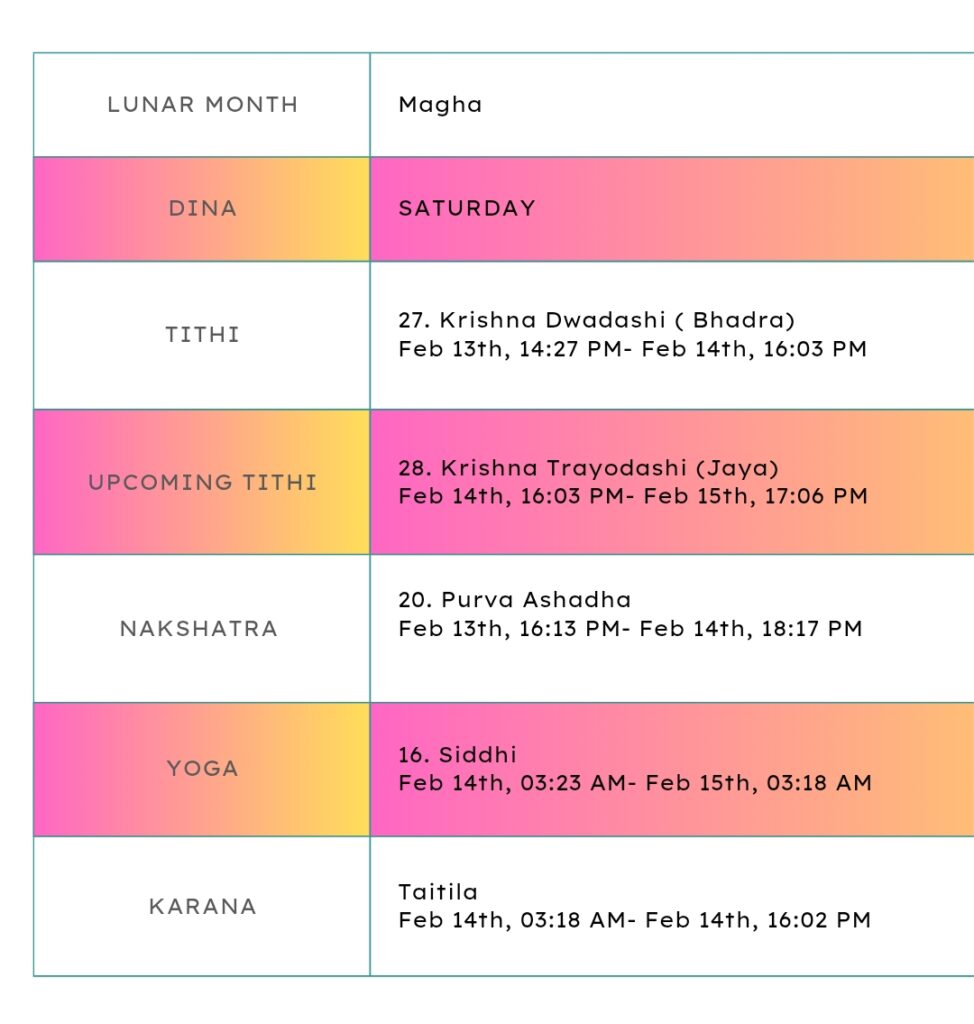Click the Siddhi yoga time range line
Screen dimensions: 974x1024
point(634,783)
